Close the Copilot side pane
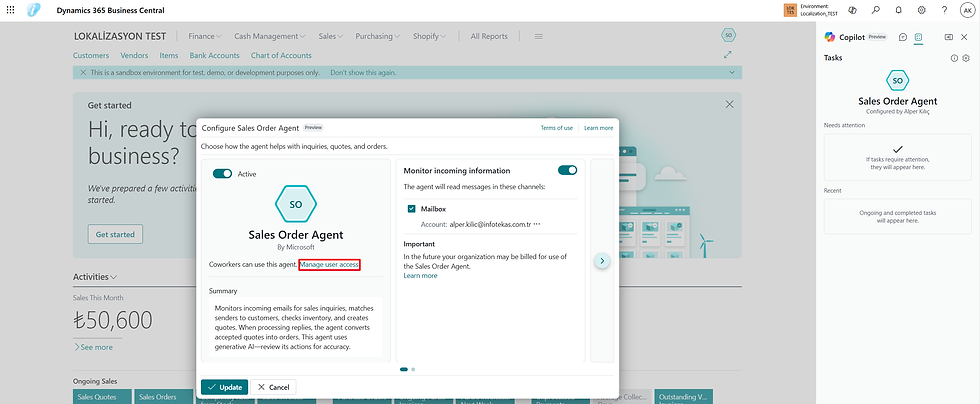The image size is (980, 404). pos(964,37)
